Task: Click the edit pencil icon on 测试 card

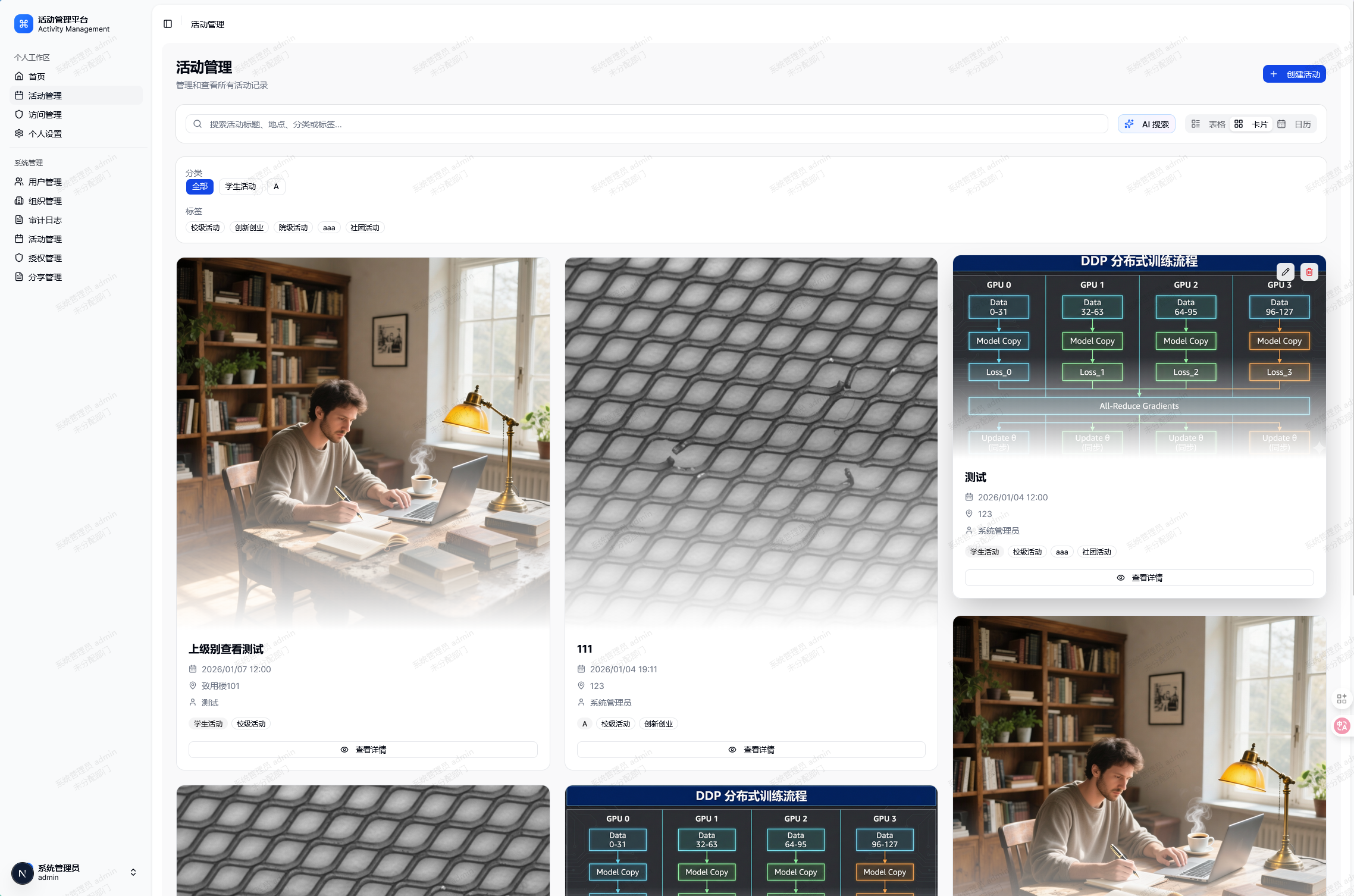Action: [x=1285, y=272]
